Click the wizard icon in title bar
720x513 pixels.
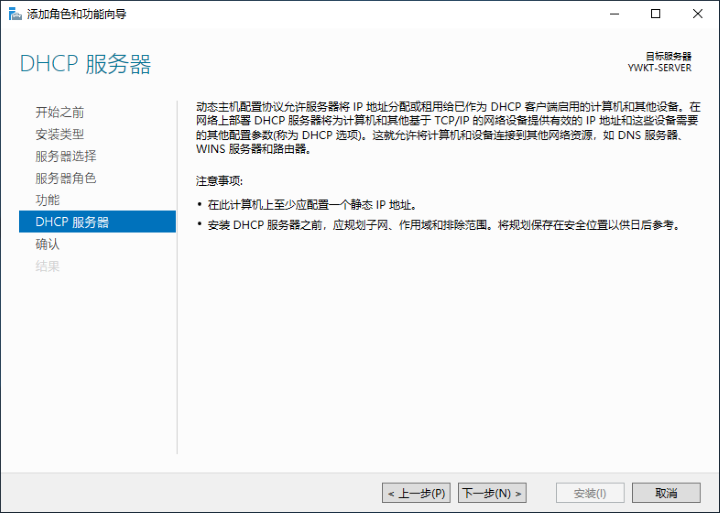click(15, 14)
